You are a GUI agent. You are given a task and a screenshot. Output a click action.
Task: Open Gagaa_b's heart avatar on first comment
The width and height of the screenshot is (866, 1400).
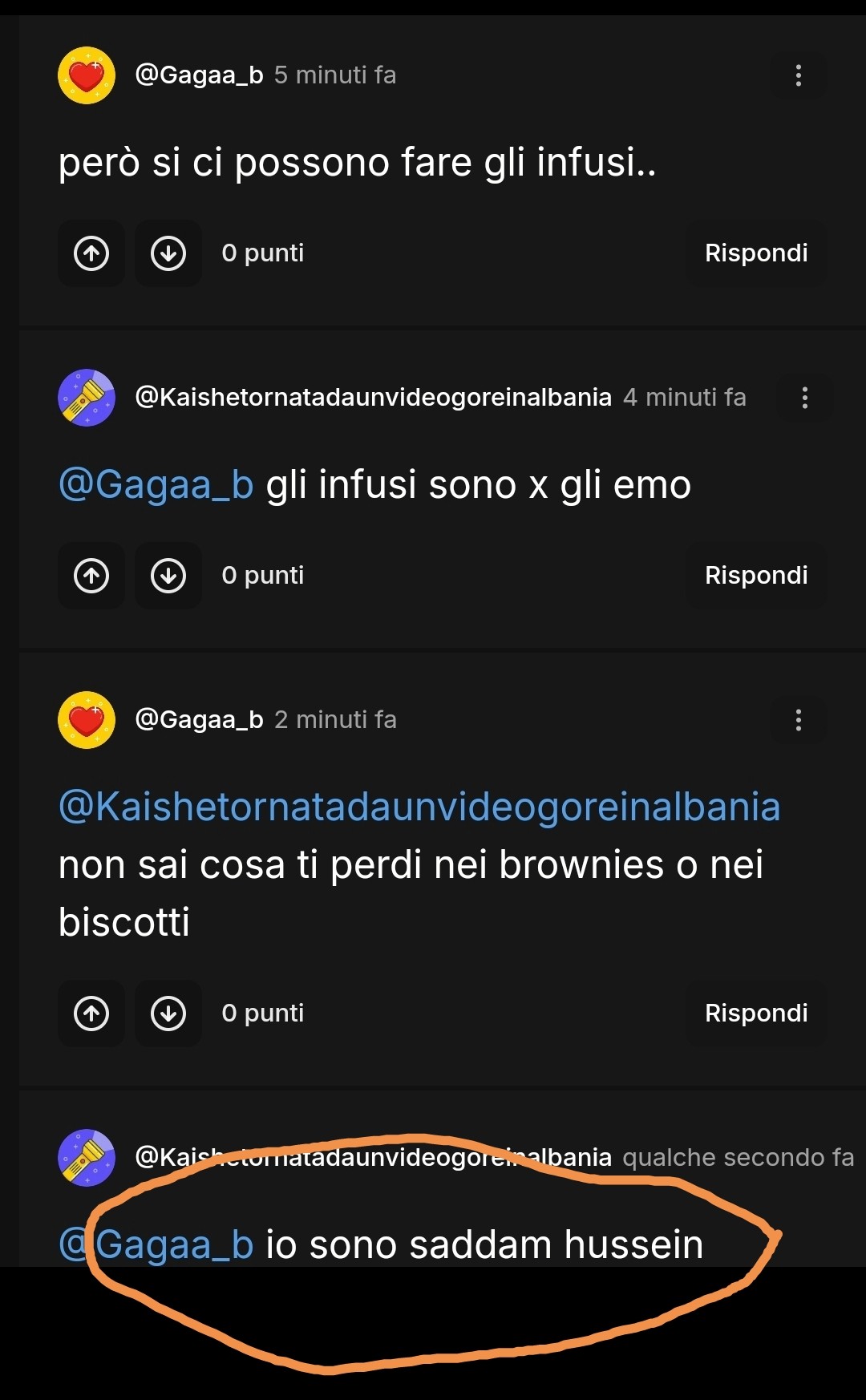point(87,75)
